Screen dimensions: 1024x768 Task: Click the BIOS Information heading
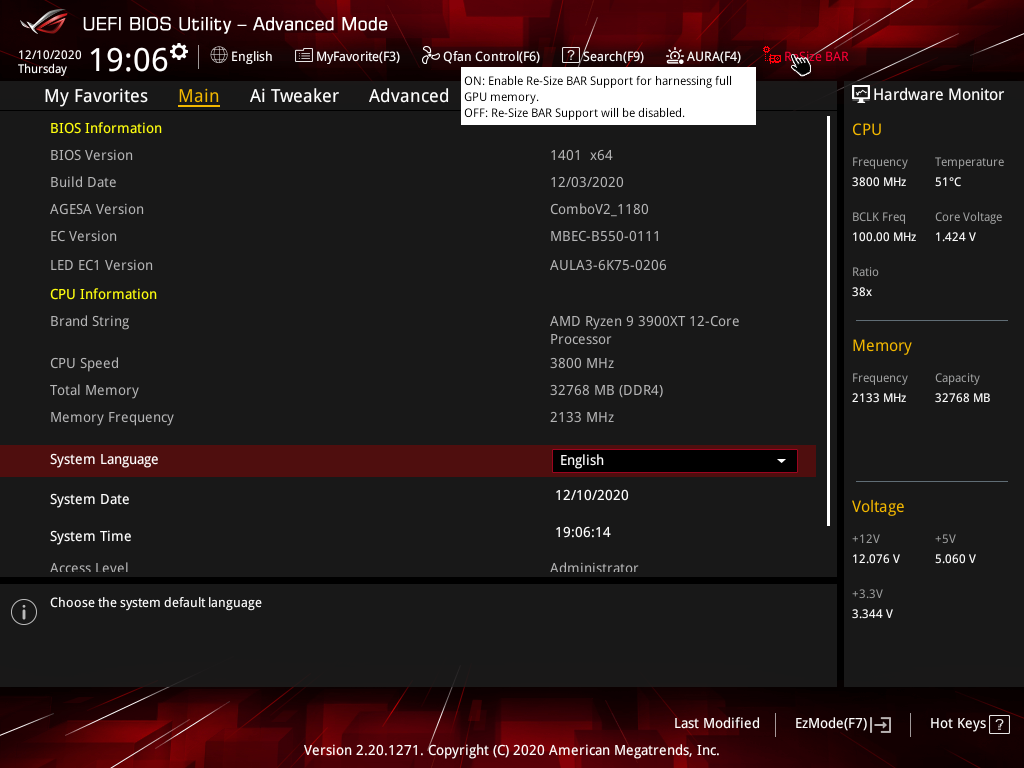coord(106,128)
